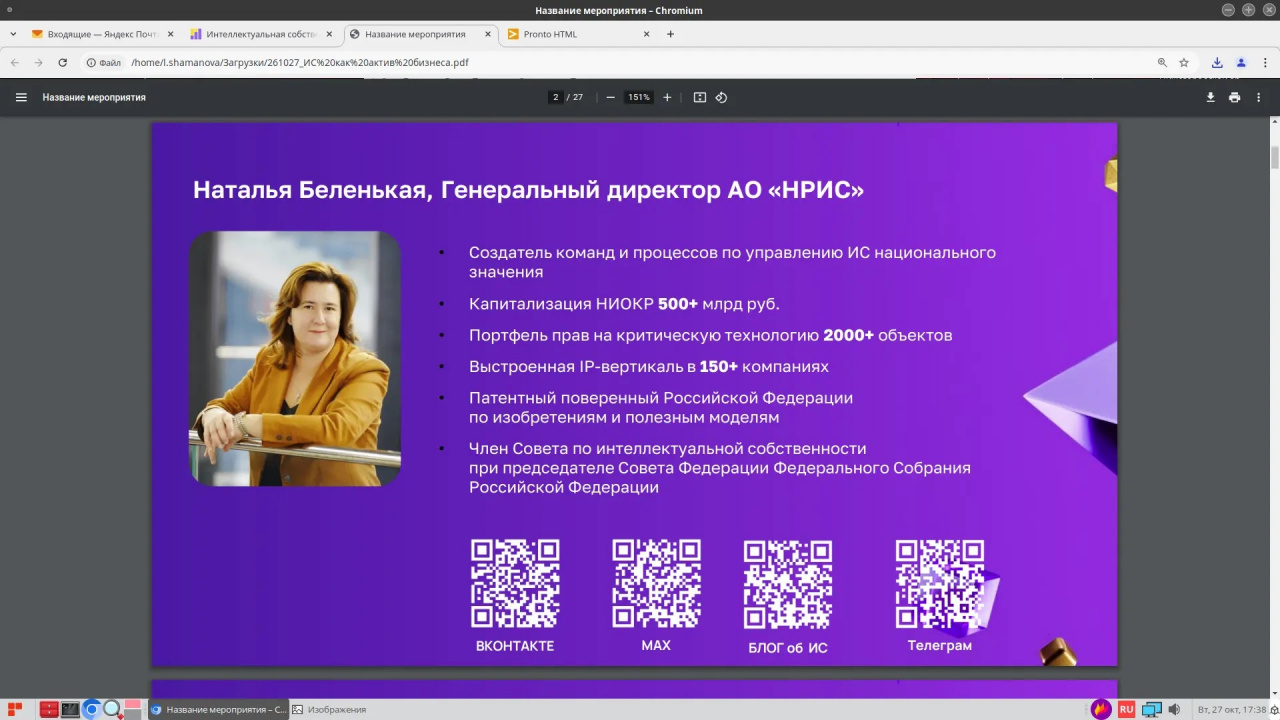1280x720 pixels.
Task: Go forward in browser history
Action: [39, 62]
